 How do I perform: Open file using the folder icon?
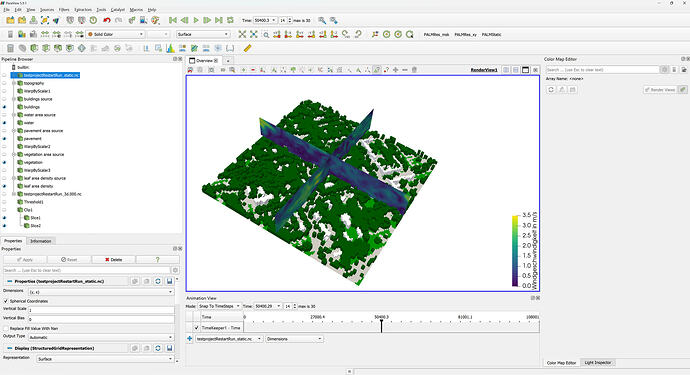tap(10, 20)
